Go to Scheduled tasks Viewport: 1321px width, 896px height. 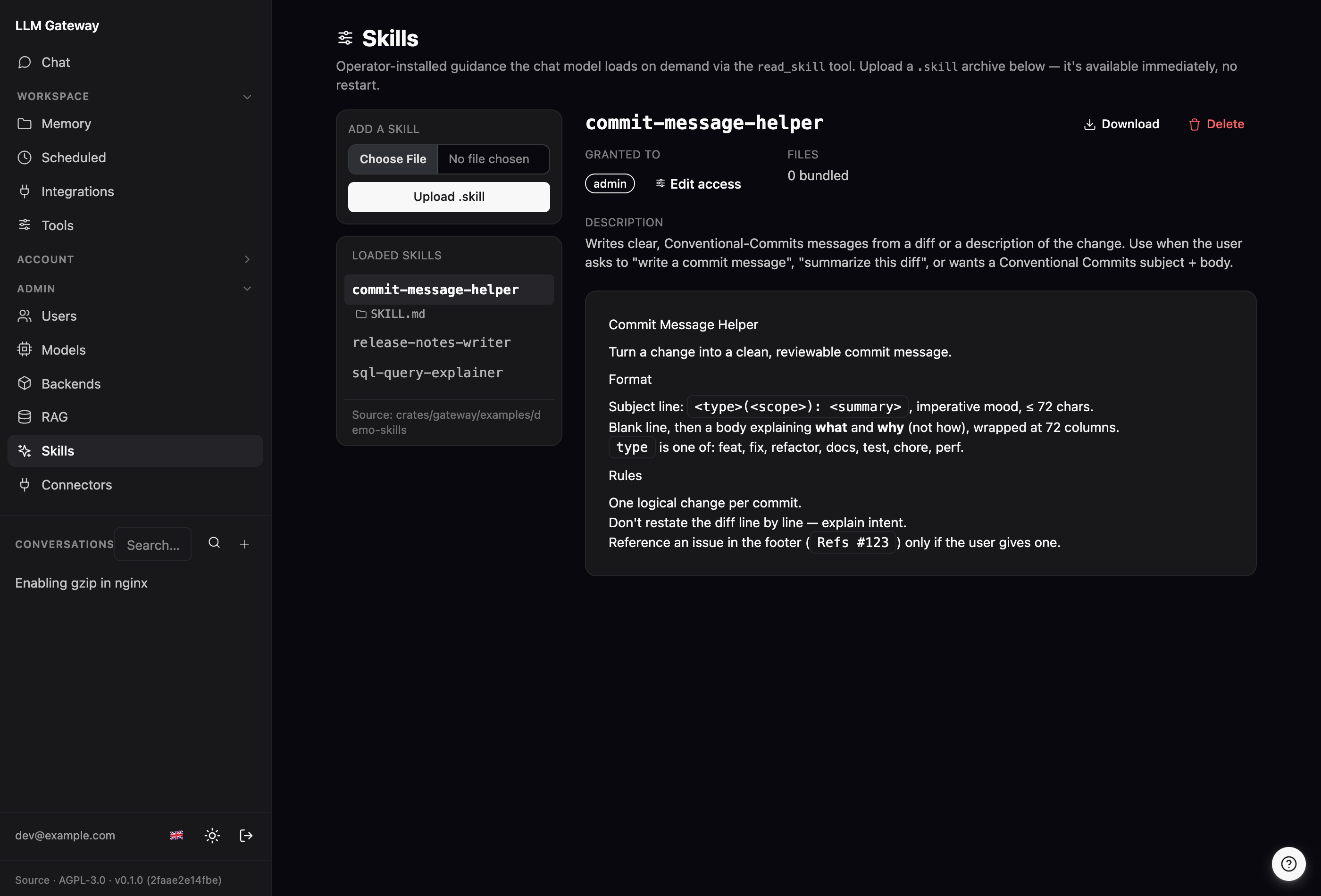point(135,158)
